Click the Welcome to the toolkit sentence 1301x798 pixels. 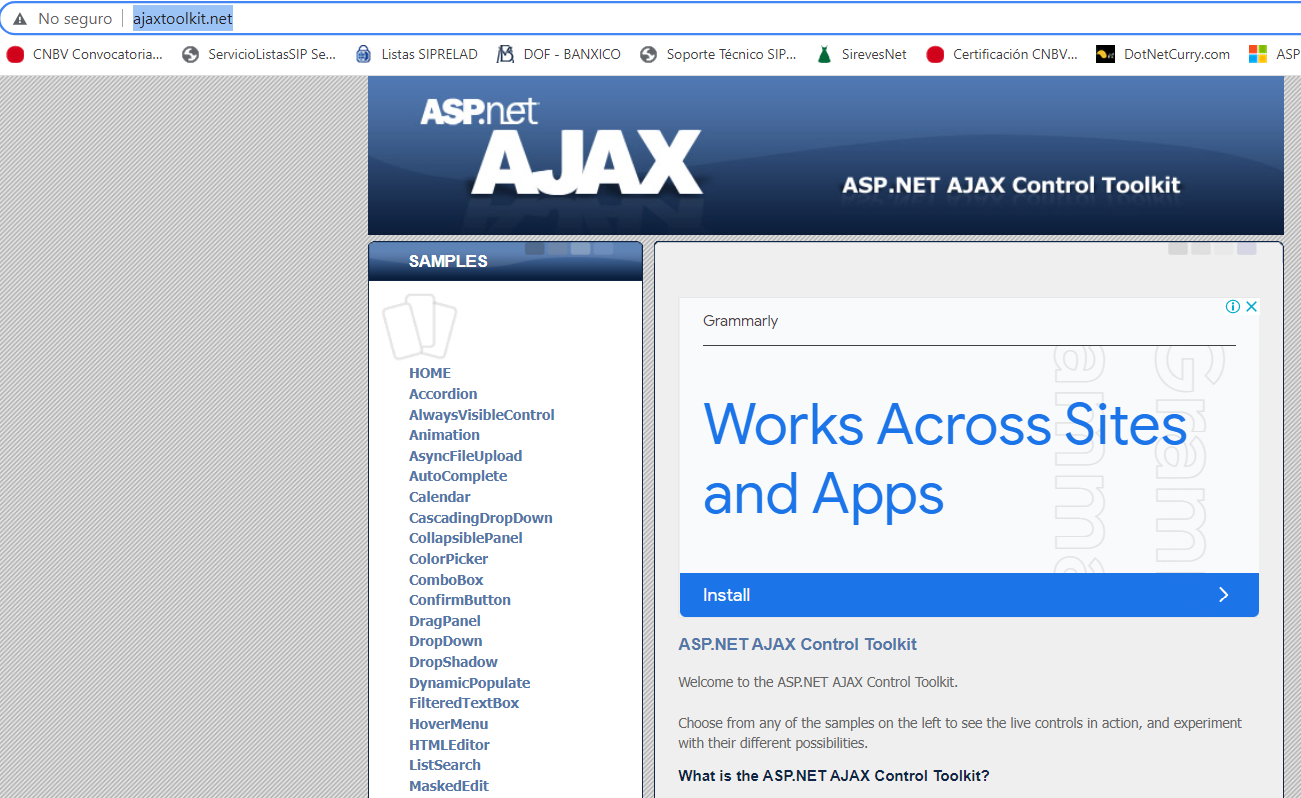click(x=818, y=682)
